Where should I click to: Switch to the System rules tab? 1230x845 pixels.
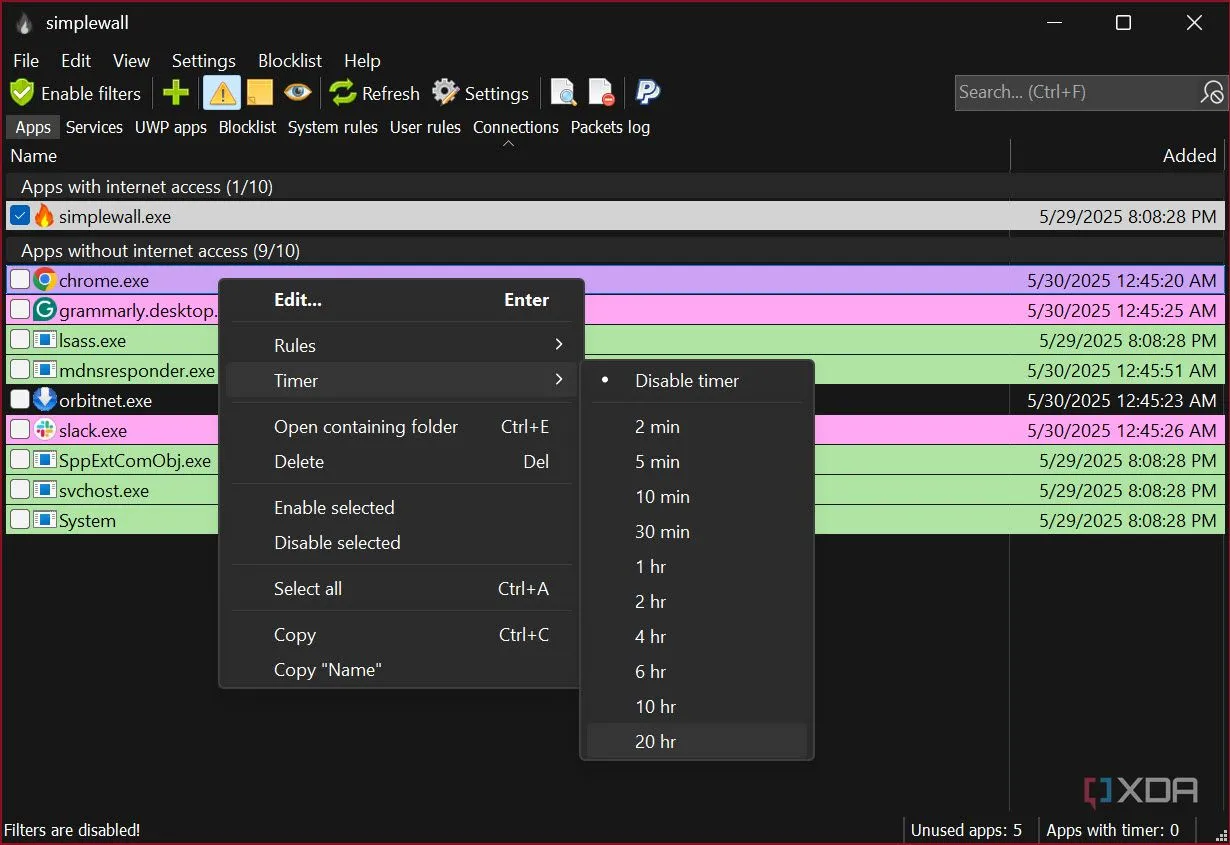(333, 127)
